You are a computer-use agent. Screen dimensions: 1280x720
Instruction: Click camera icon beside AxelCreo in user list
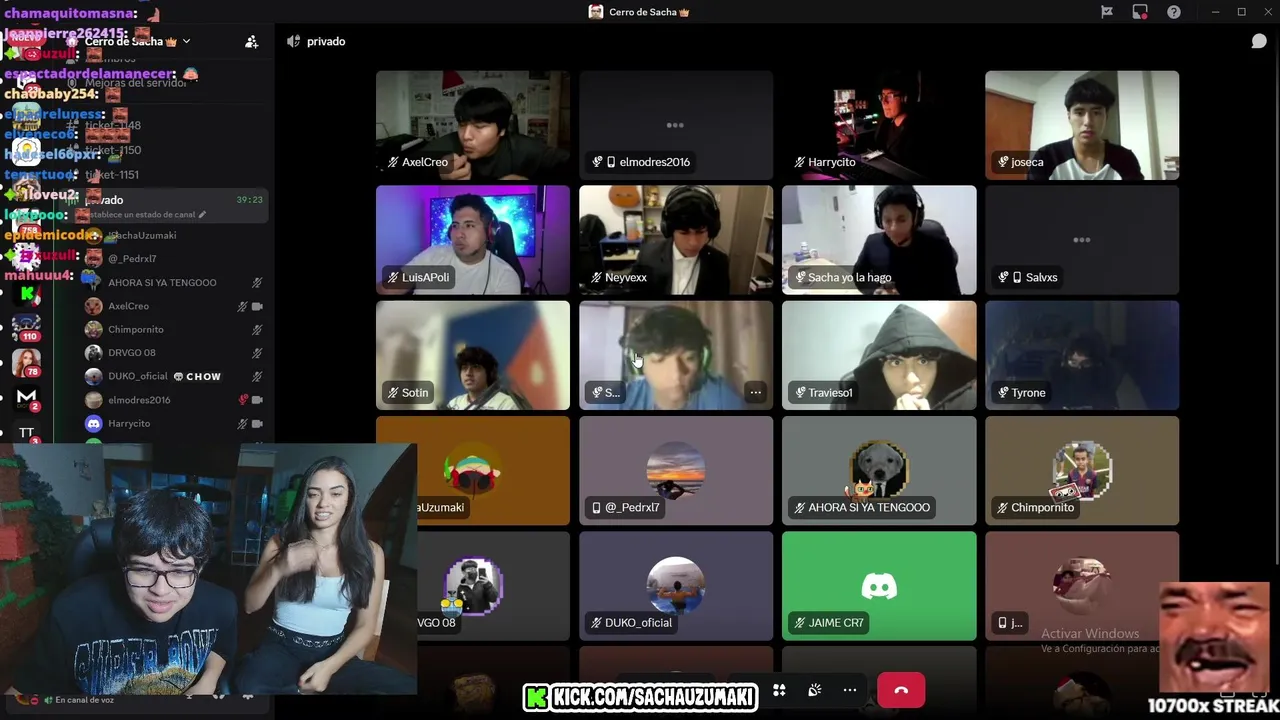(x=257, y=306)
